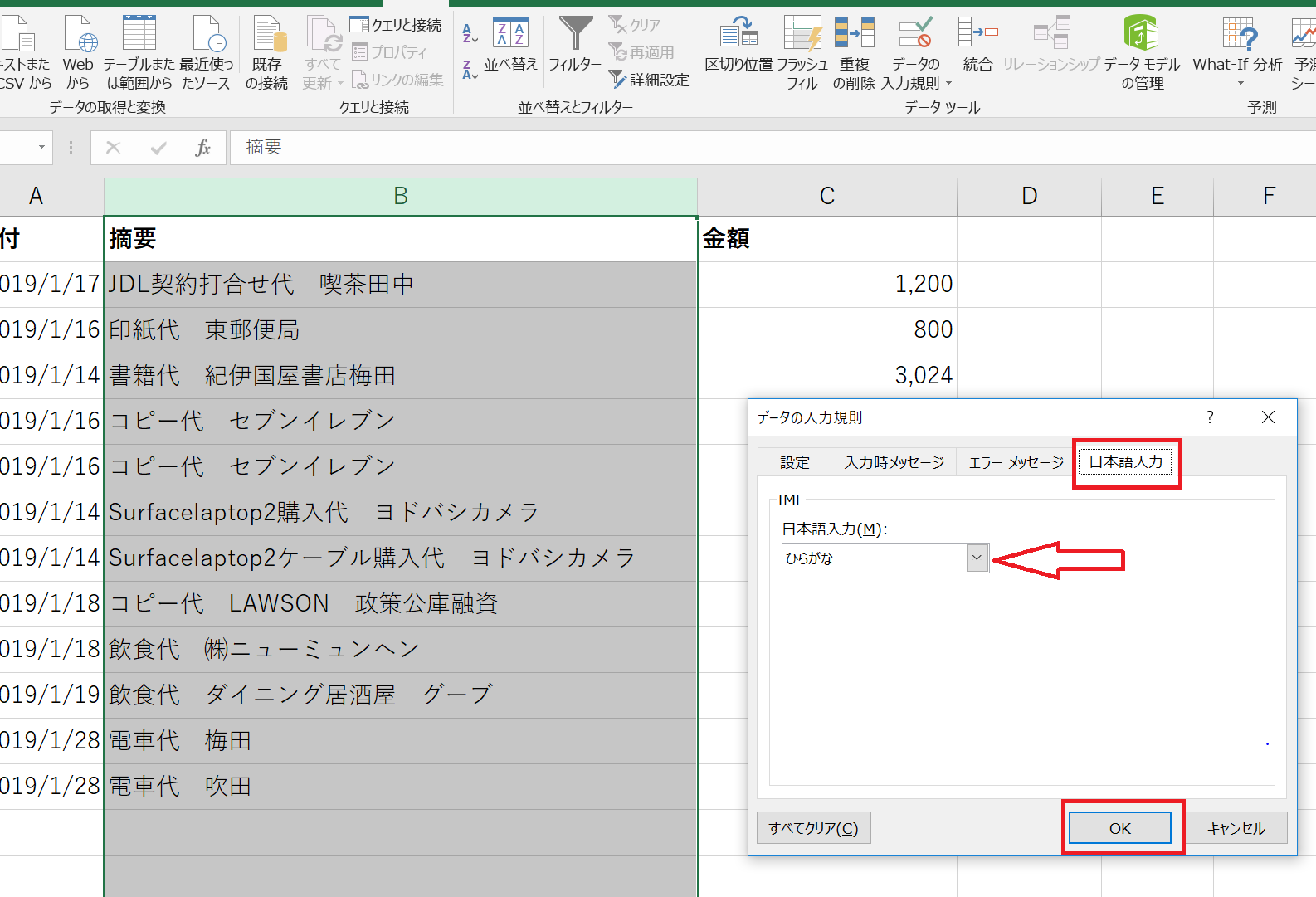Click the Flash Fill (フラッシュフィル) icon
The width and height of the screenshot is (1316, 897).
point(802,50)
